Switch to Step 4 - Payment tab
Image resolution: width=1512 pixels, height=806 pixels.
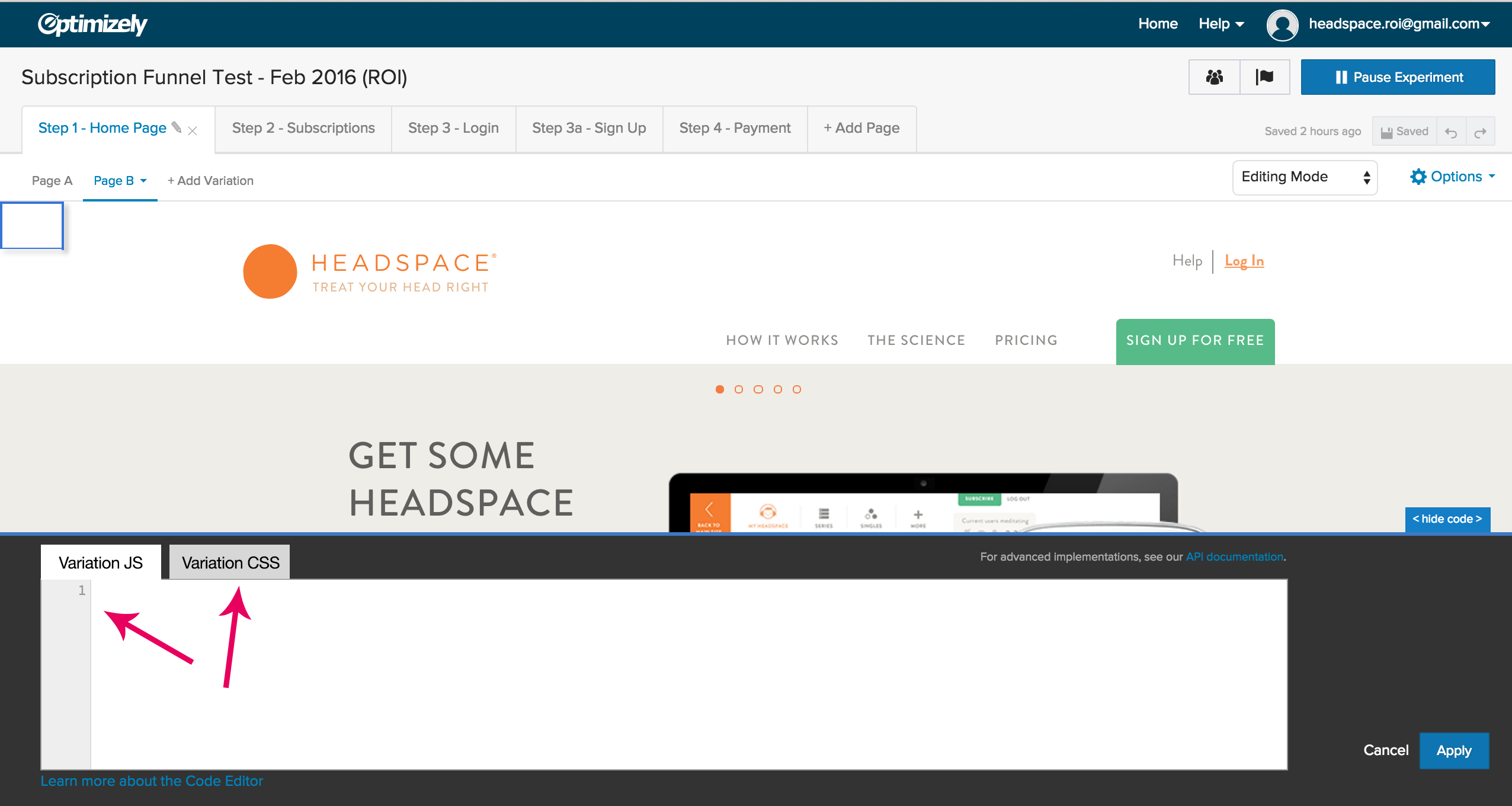coord(735,128)
